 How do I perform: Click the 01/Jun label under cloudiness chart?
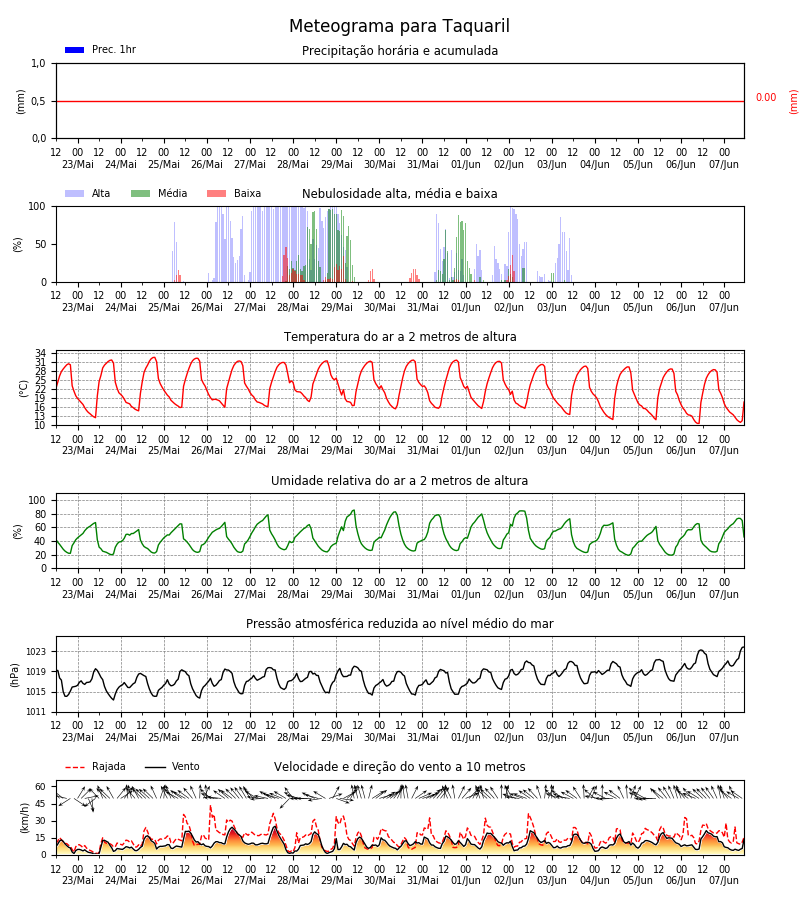[465, 307]
